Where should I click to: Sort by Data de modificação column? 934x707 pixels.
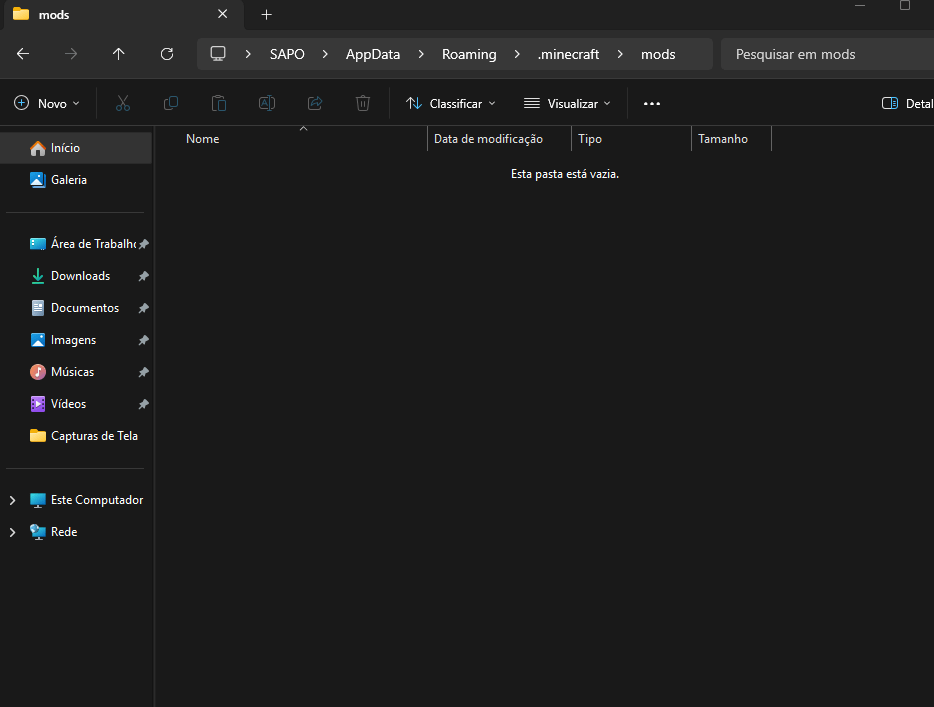click(x=499, y=139)
